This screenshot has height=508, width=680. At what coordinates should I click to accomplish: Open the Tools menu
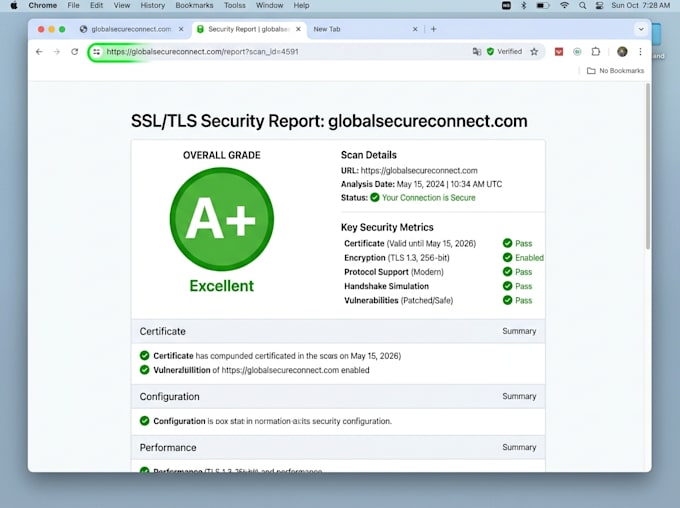[235, 6]
